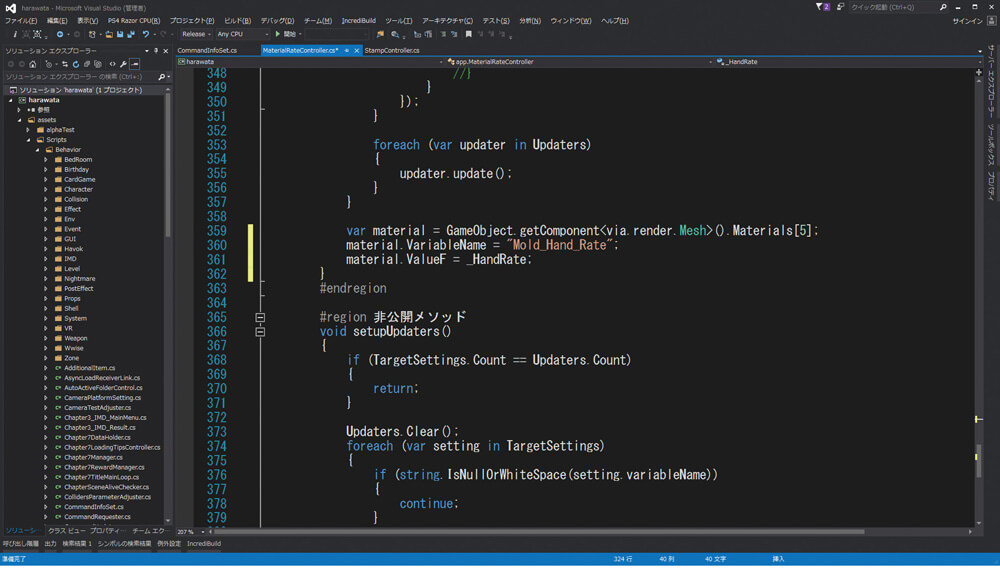Open CommandInfoSet.cs in the solution tree
The height and width of the screenshot is (586, 1000).
tap(94, 507)
